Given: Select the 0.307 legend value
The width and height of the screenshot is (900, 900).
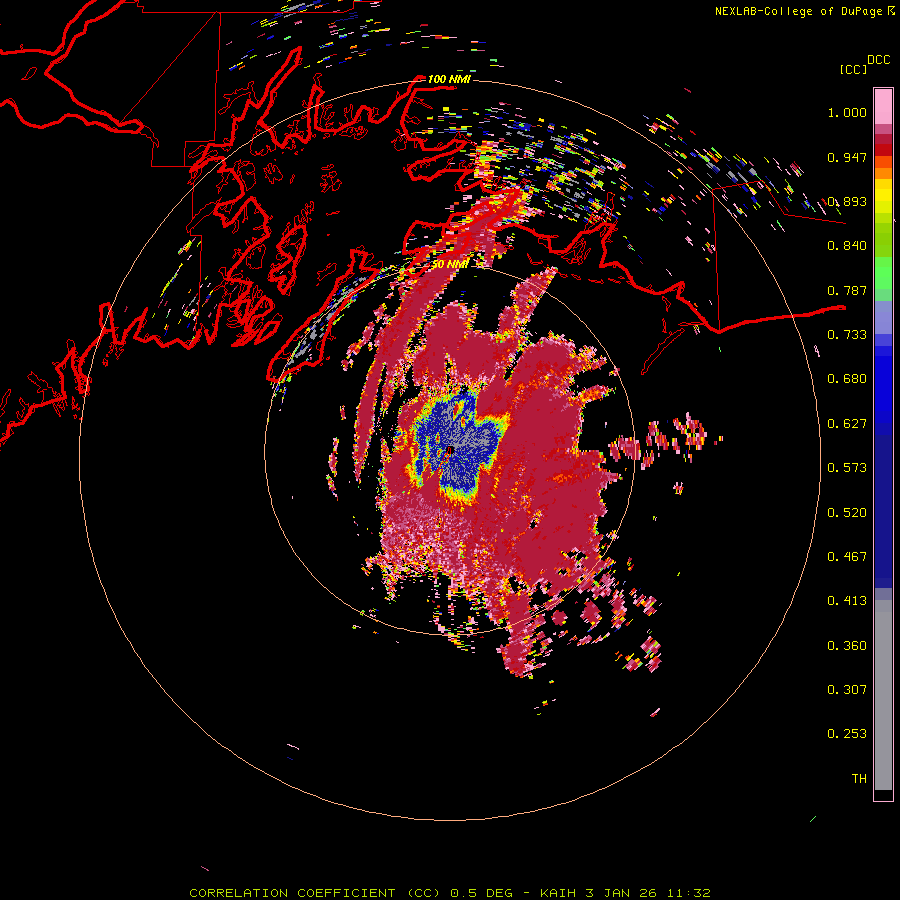Looking at the screenshot, I should 847,690.
